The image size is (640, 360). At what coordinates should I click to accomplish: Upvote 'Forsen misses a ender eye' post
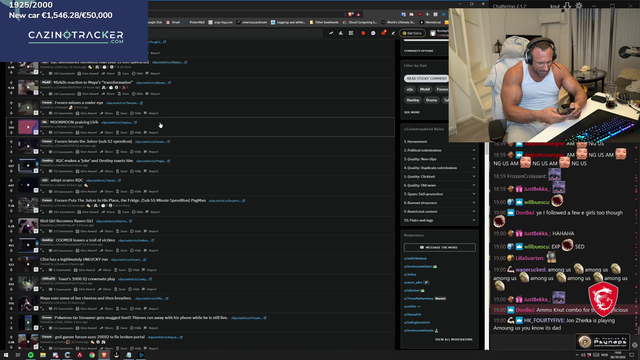(11, 103)
